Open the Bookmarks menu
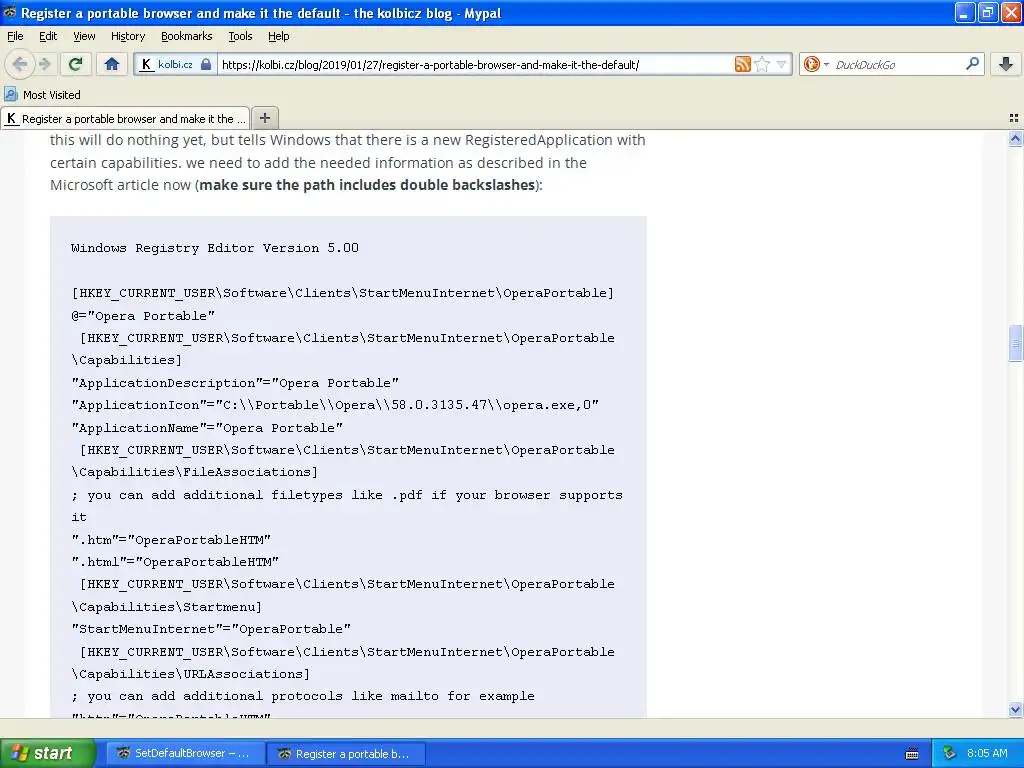The width and height of the screenshot is (1024, 768). [186, 36]
